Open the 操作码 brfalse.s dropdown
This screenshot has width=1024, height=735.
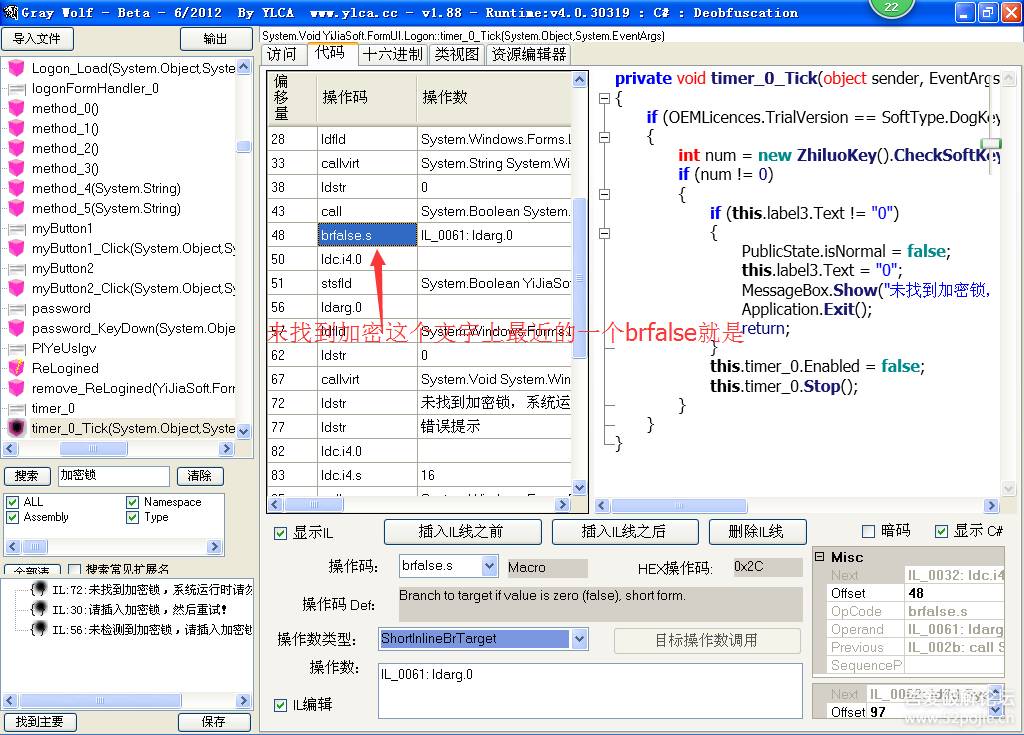point(489,566)
